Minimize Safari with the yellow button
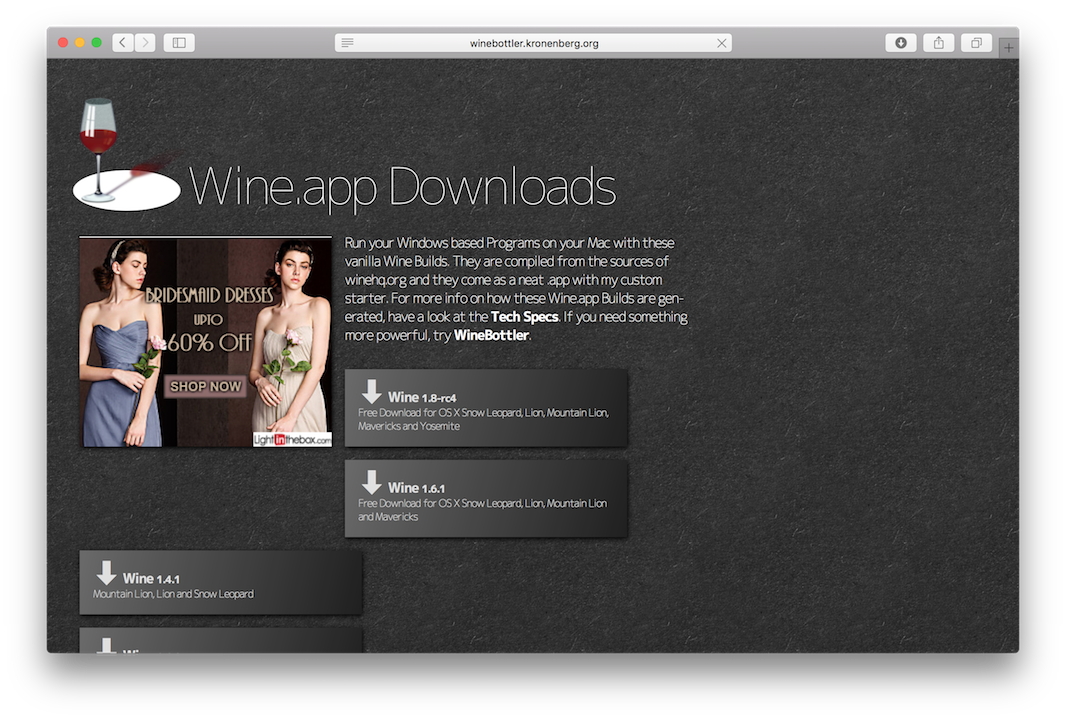Viewport: 1066px width, 720px height. point(80,43)
